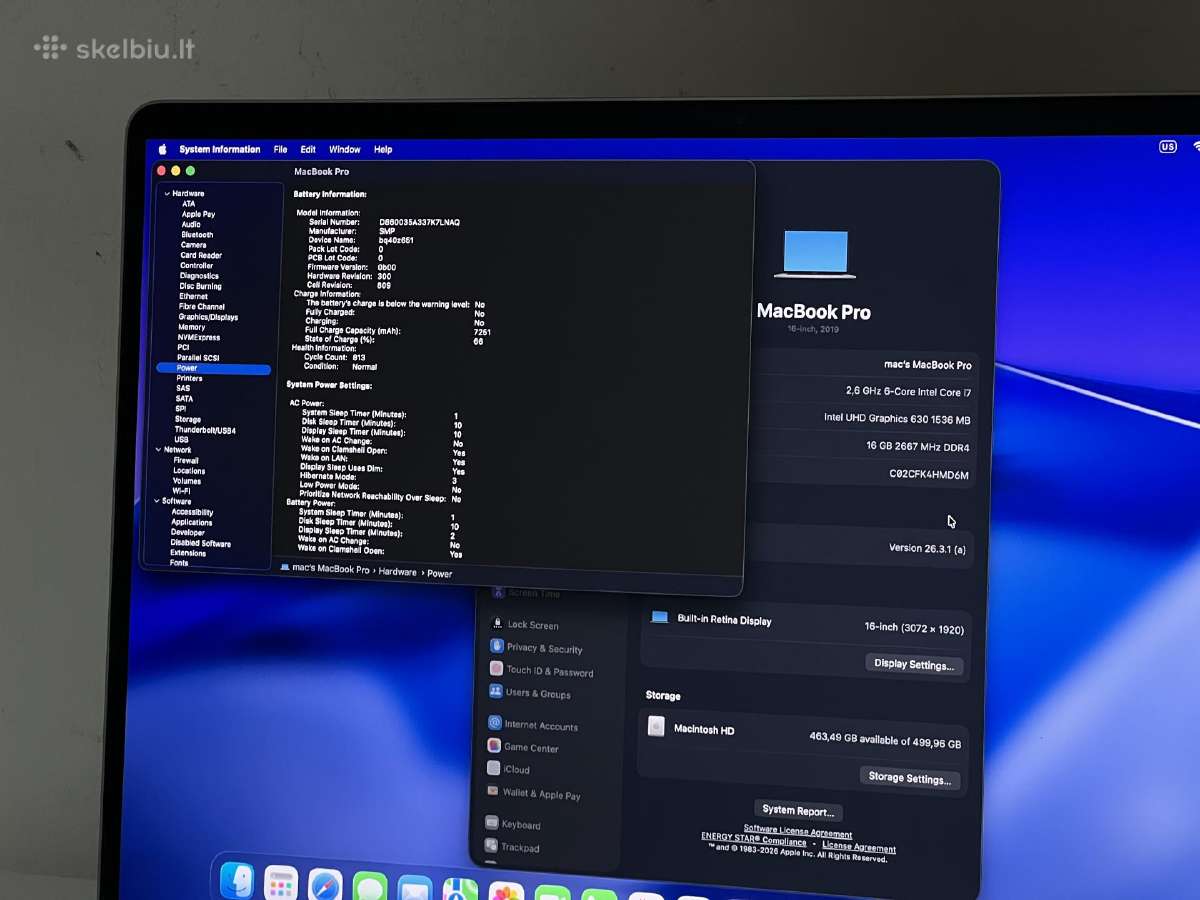Open the Help menu
This screenshot has height=900, width=1200.
(383, 149)
